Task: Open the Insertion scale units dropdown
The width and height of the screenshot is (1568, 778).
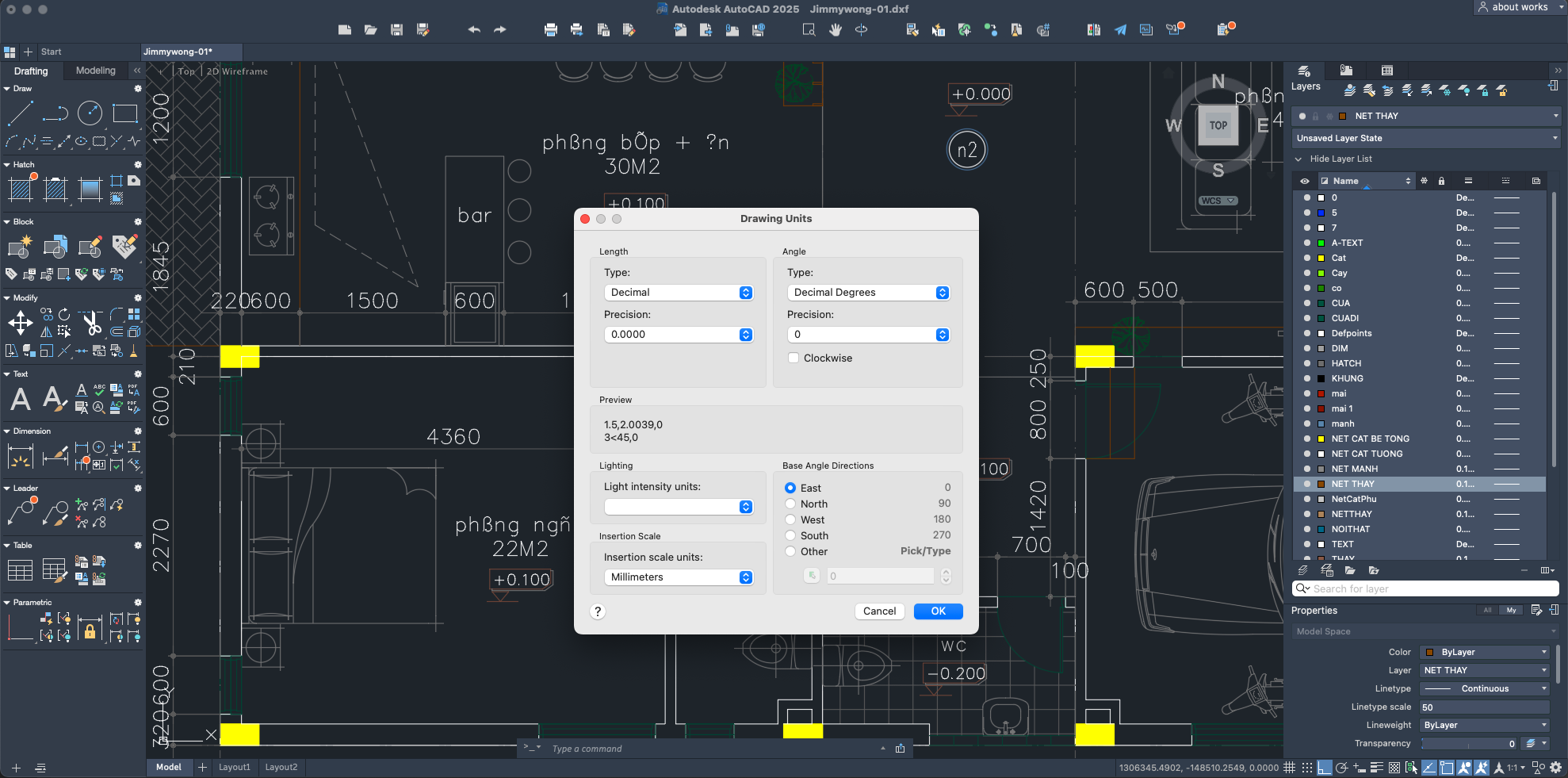Action: pos(679,577)
